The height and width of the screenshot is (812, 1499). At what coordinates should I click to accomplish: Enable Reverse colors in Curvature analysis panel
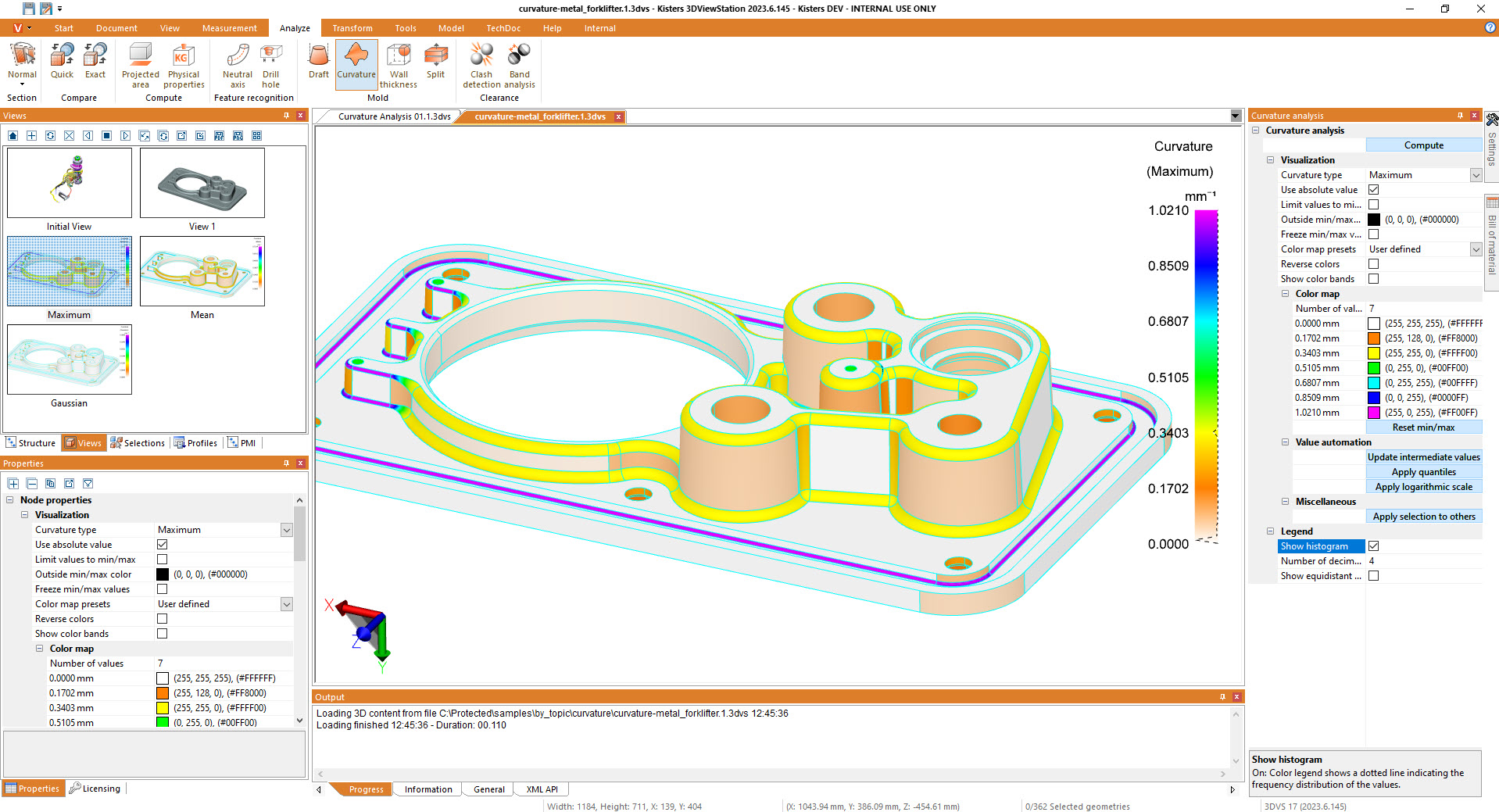pyautogui.click(x=1373, y=264)
